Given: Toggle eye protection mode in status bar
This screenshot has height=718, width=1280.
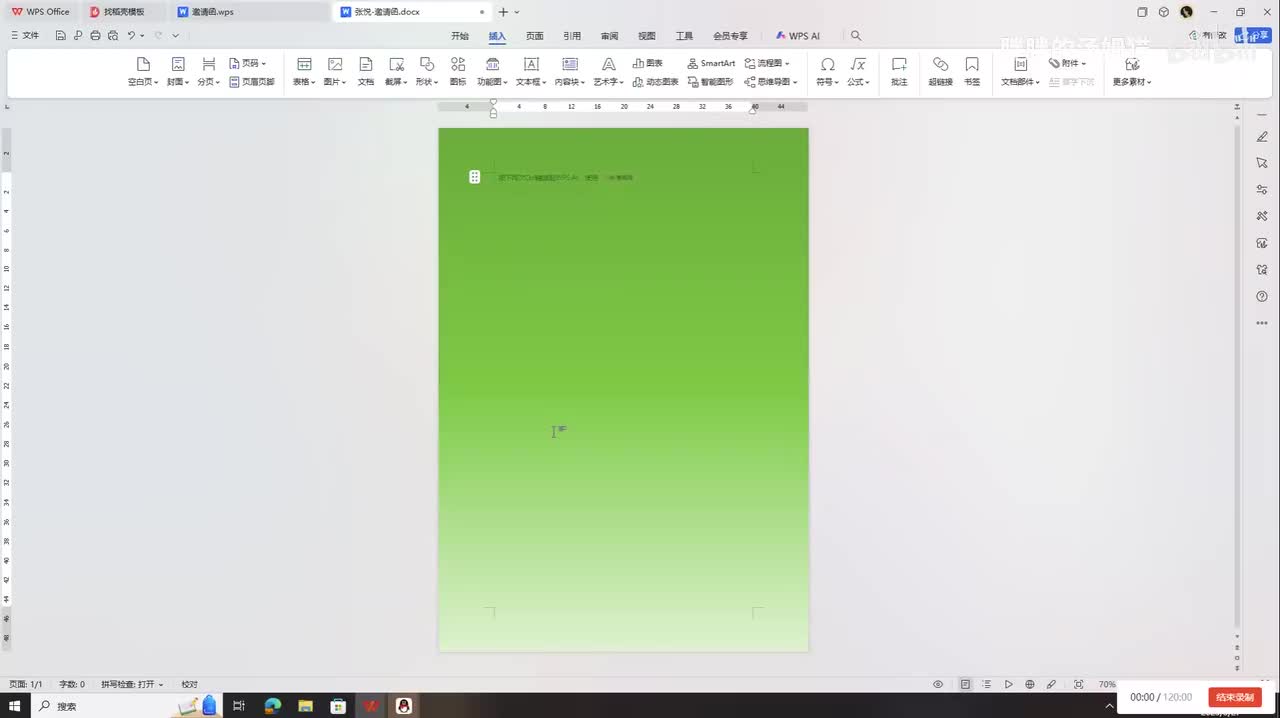Looking at the screenshot, I should (938, 684).
